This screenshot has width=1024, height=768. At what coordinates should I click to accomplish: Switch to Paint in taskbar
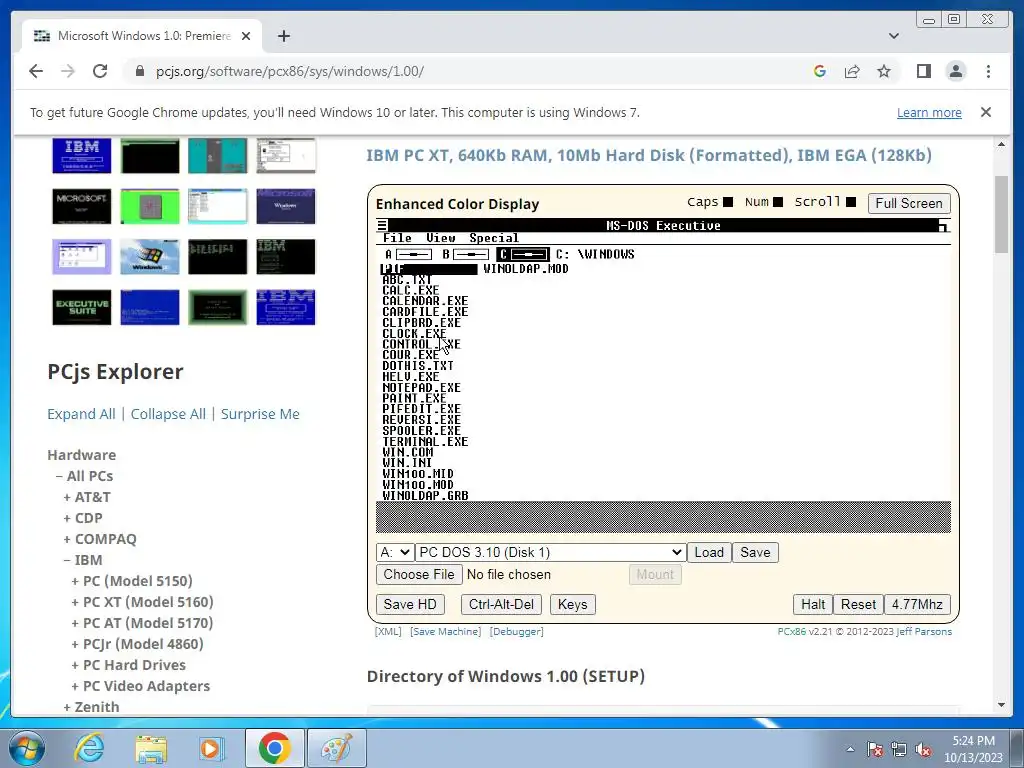point(337,748)
